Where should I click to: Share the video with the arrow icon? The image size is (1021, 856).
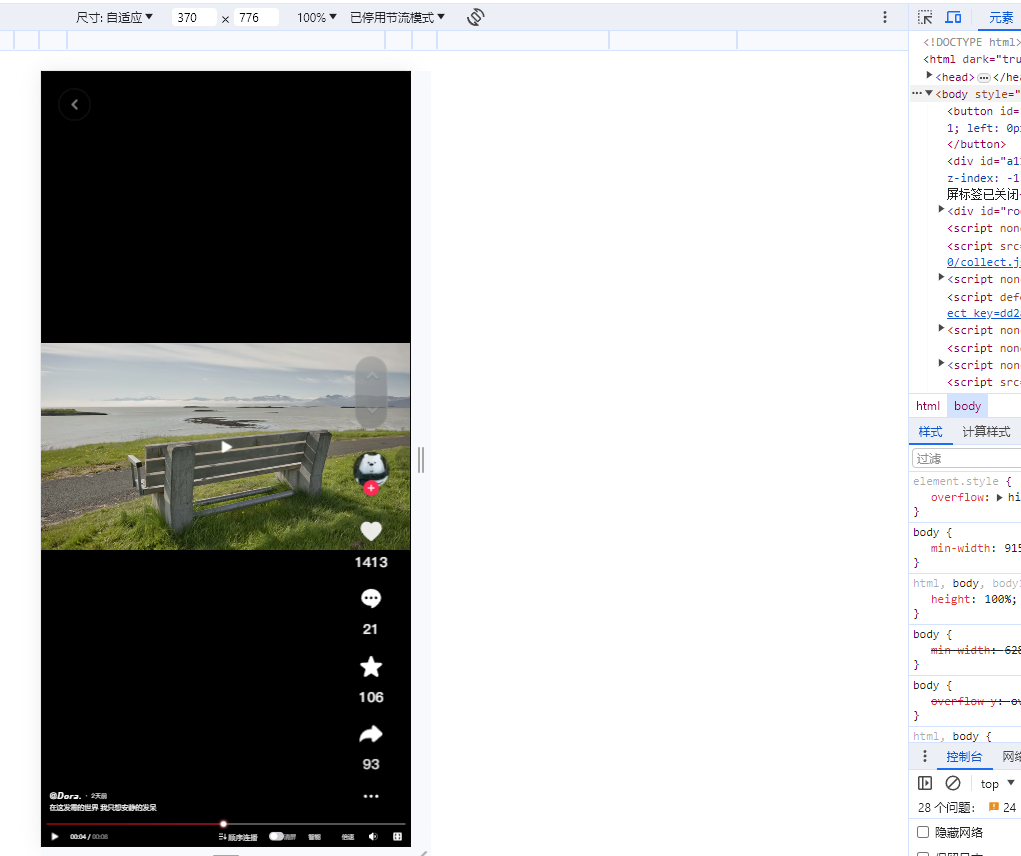(371, 735)
